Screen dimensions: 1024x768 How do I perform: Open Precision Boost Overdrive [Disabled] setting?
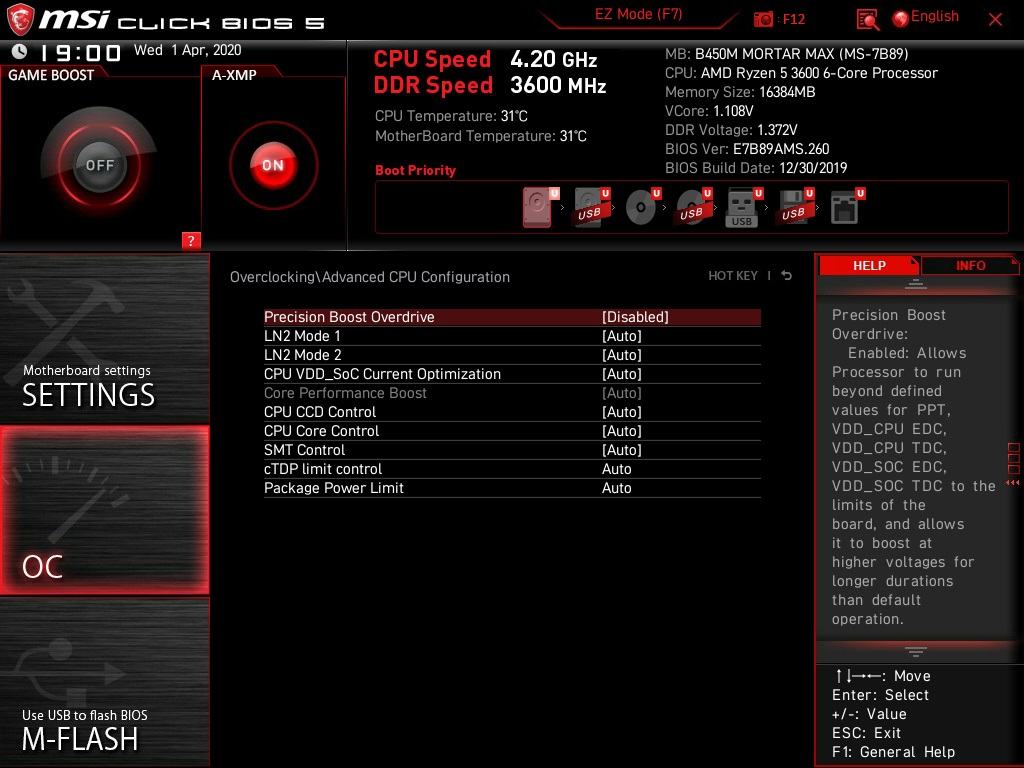coord(635,317)
